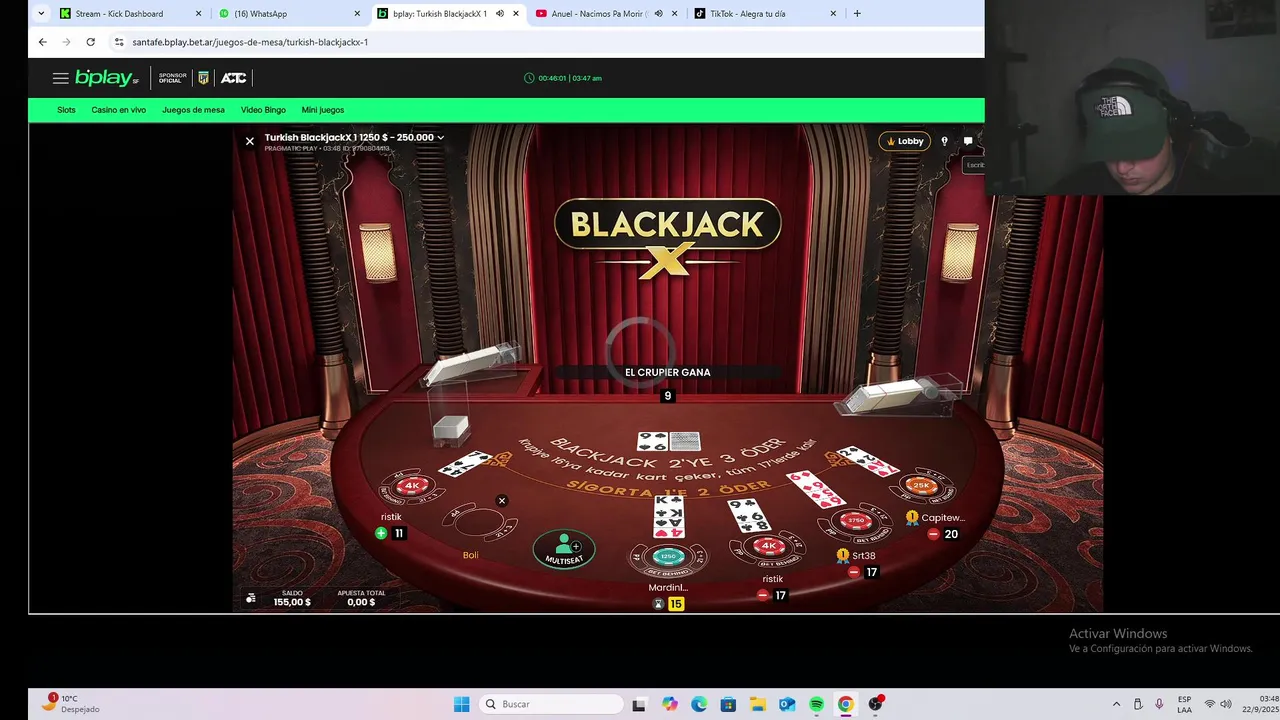This screenshot has height=720, width=1280.
Task: Open the game chat icon
Action: click(968, 141)
